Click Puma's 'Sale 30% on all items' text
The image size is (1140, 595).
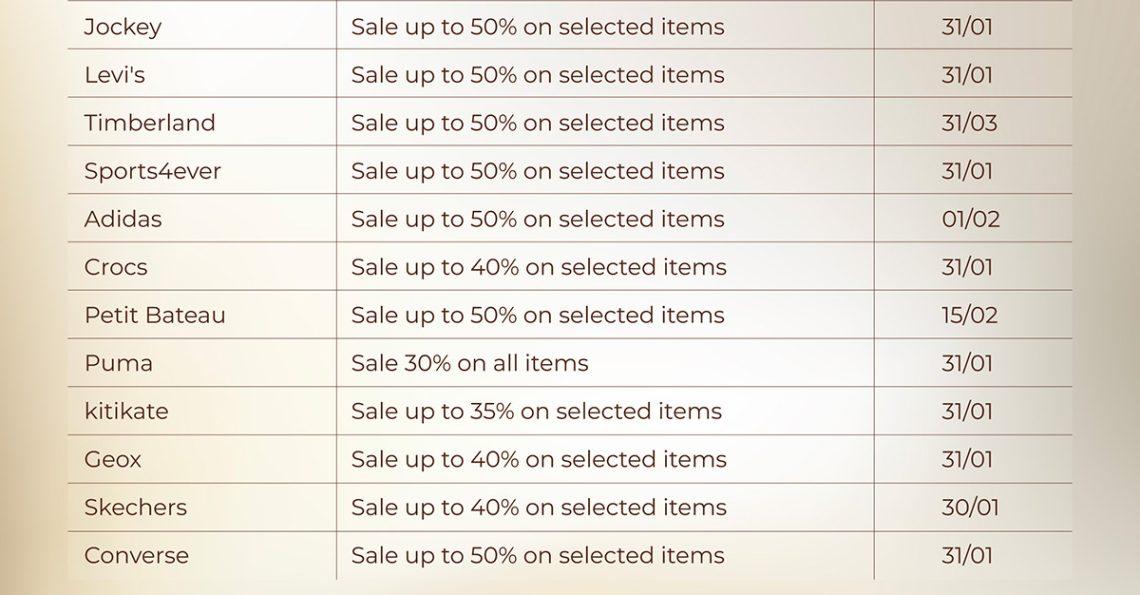(469, 363)
